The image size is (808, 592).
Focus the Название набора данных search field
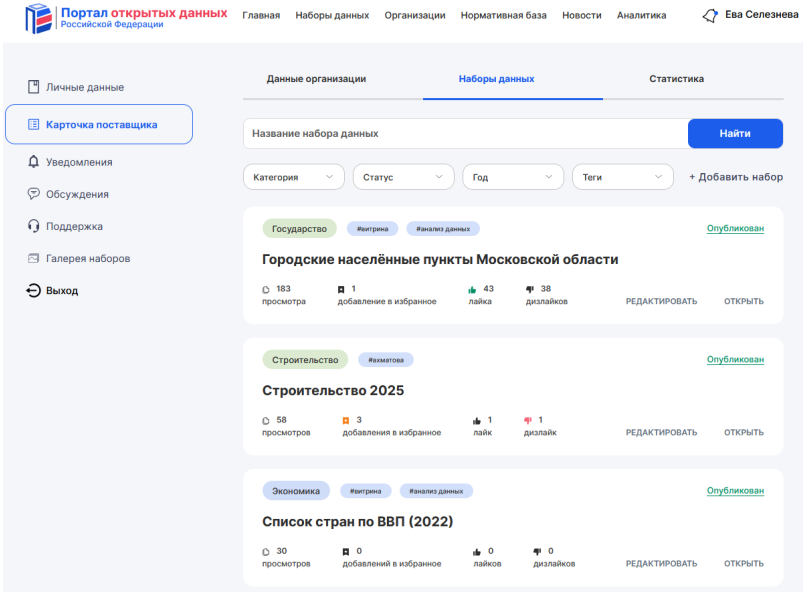(465, 133)
